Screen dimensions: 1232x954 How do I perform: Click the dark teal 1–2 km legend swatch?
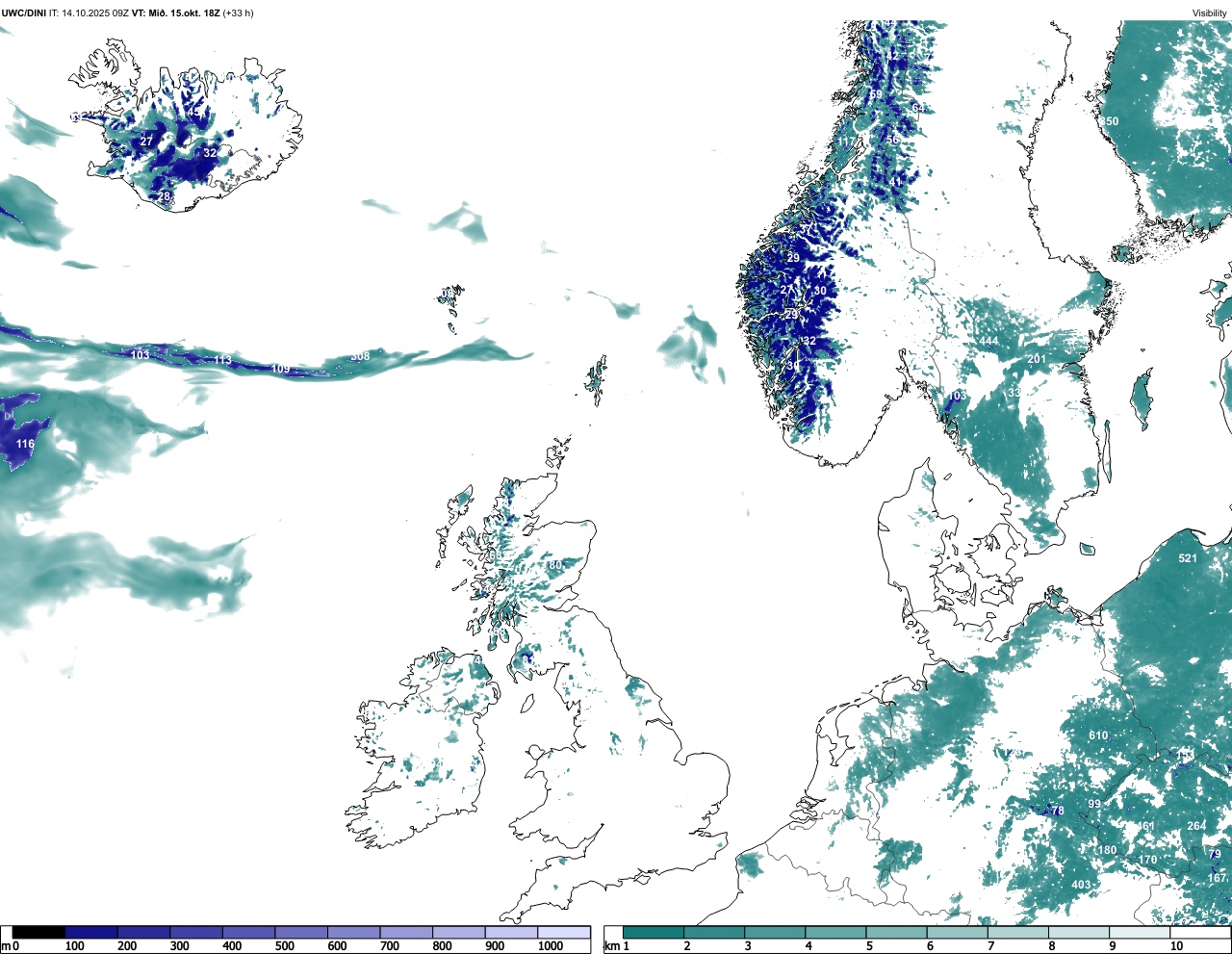[x=654, y=932]
